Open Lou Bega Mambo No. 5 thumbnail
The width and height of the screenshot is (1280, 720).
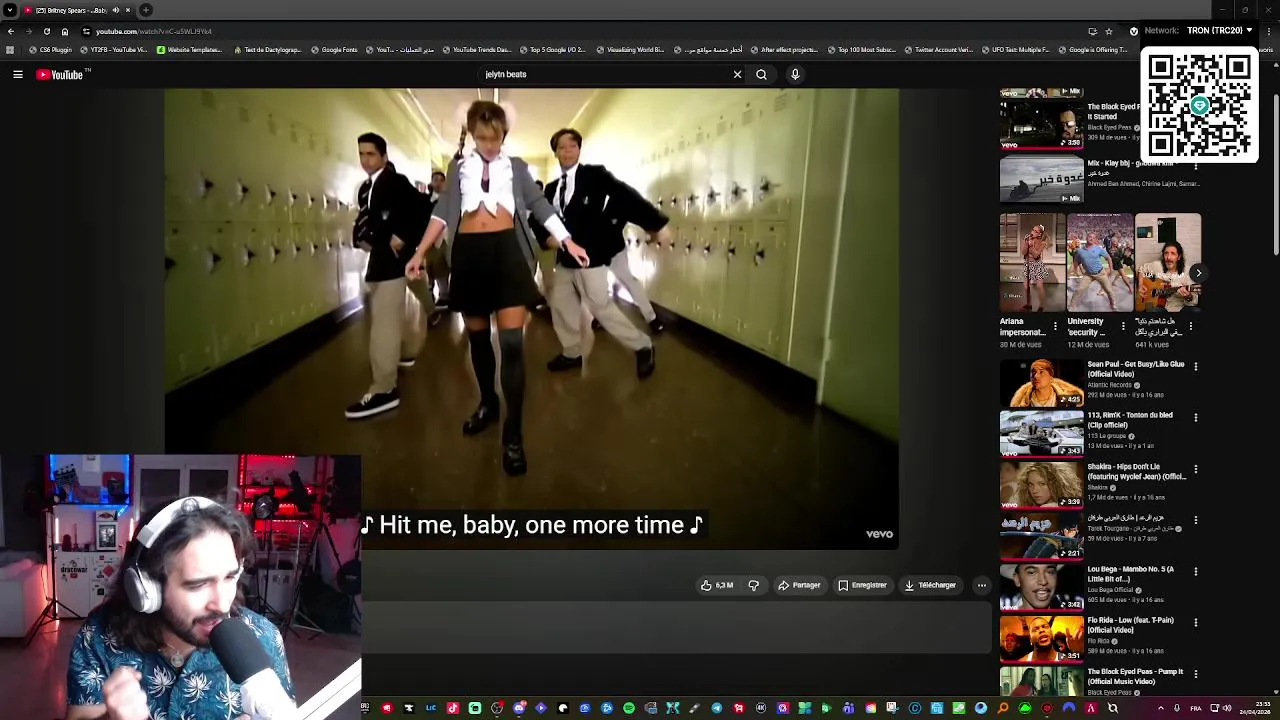[1041, 588]
